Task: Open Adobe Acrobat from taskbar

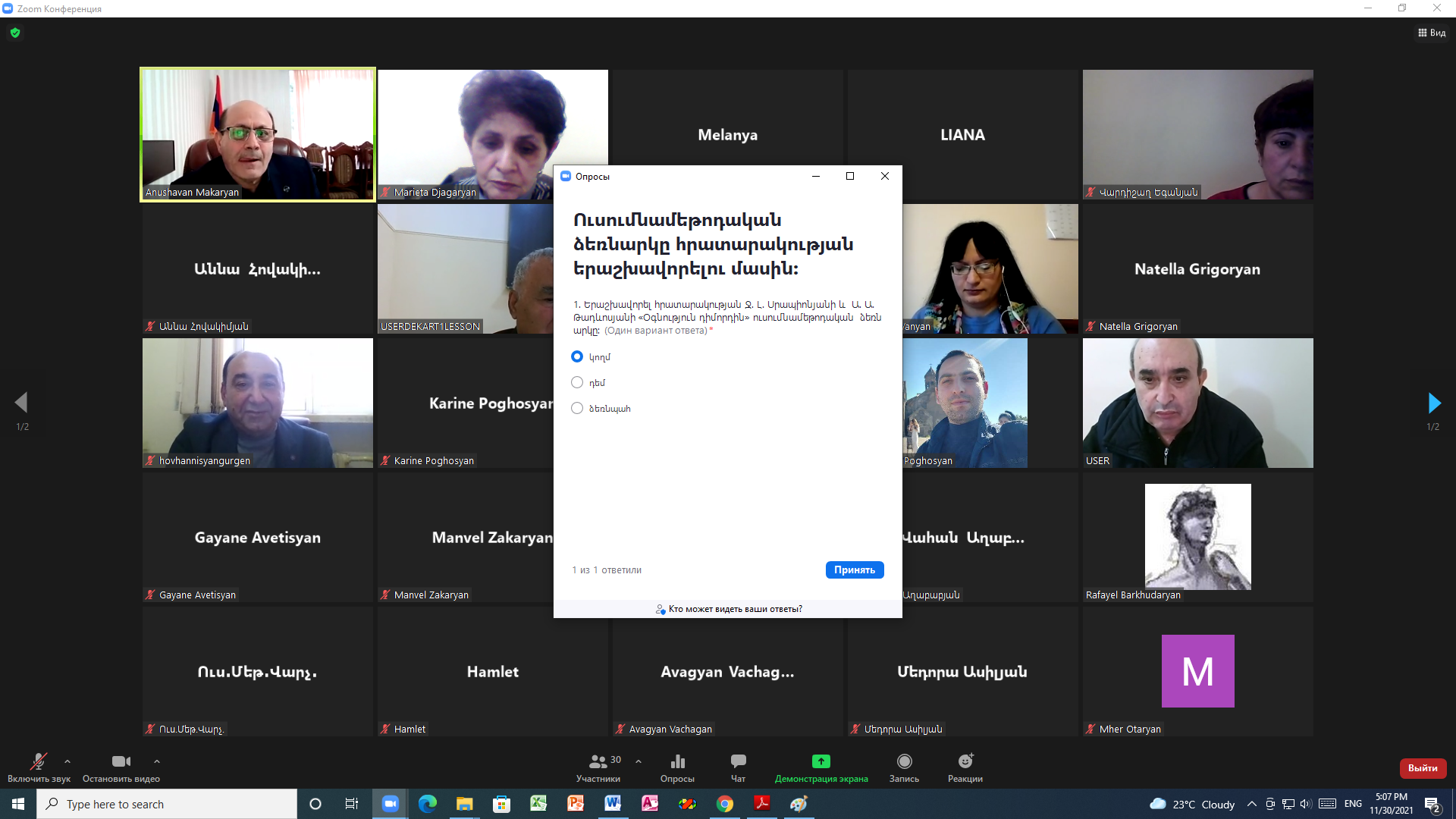Action: click(x=761, y=804)
